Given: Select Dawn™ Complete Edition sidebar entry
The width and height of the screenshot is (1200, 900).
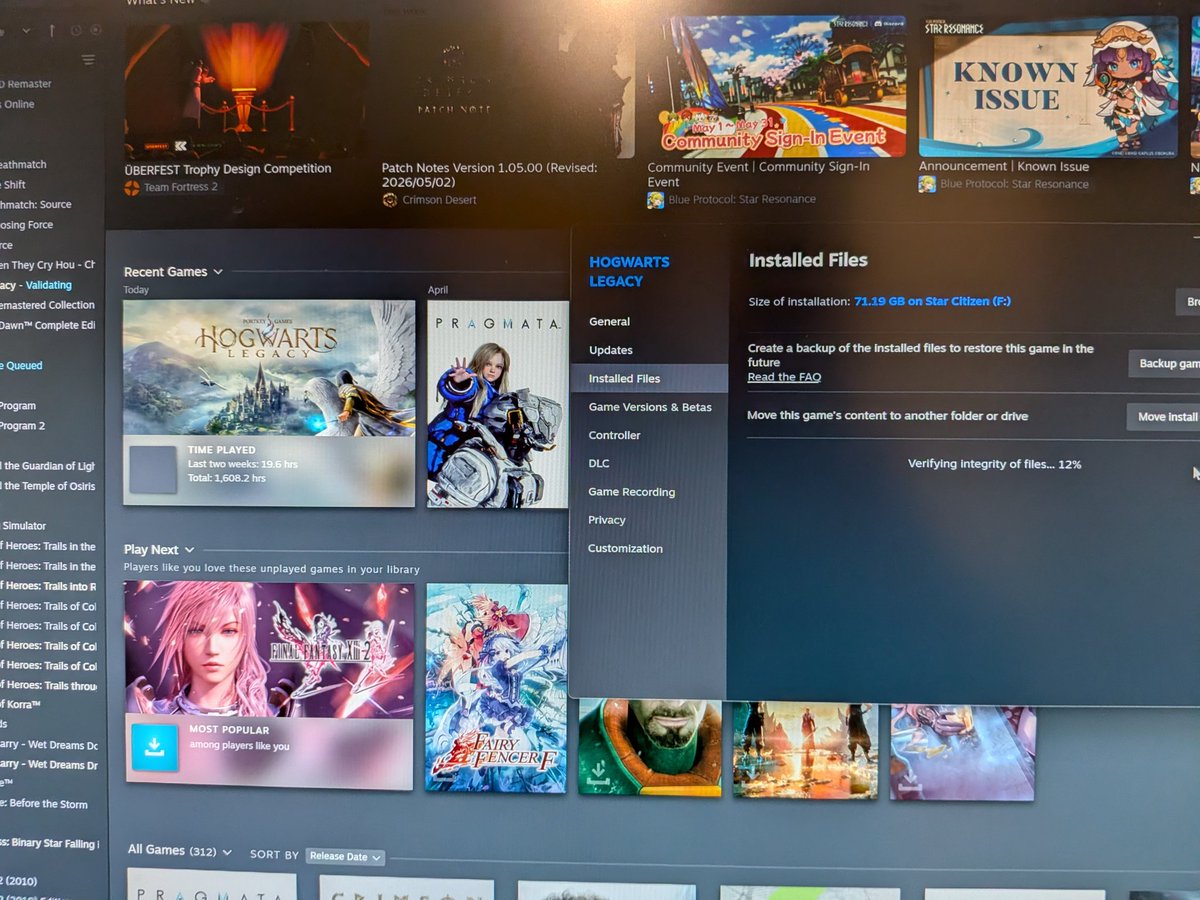Looking at the screenshot, I should (47, 325).
